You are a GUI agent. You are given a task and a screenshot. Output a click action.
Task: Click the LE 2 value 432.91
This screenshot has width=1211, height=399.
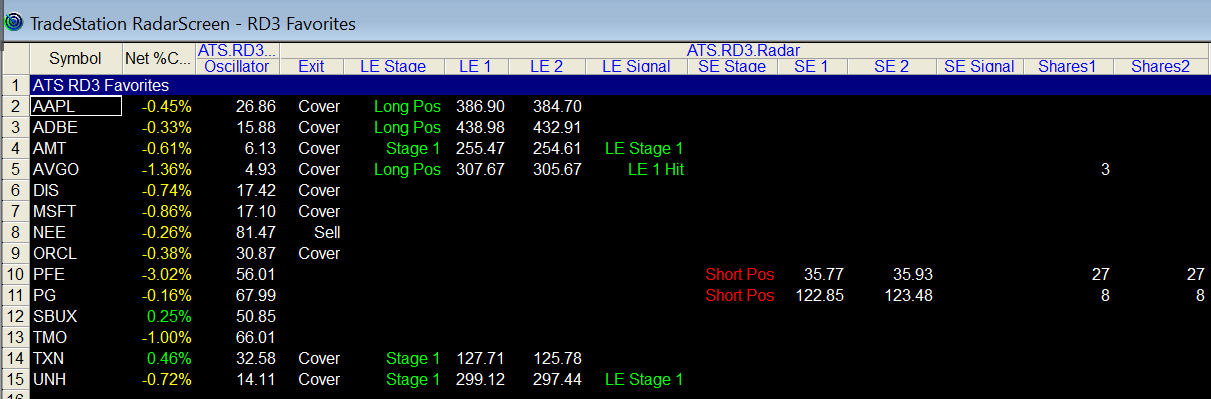pos(558,127)
